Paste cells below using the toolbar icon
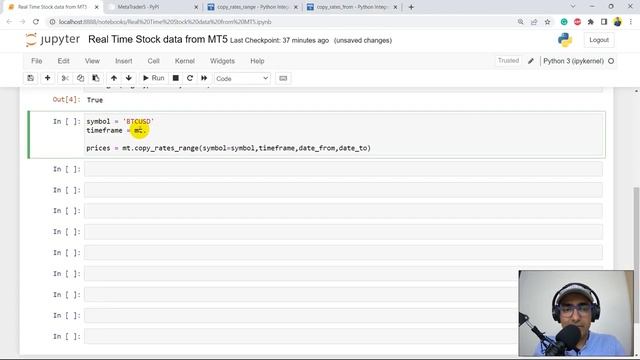The height and width of the screenshot is (360, 640). (96, 78)
